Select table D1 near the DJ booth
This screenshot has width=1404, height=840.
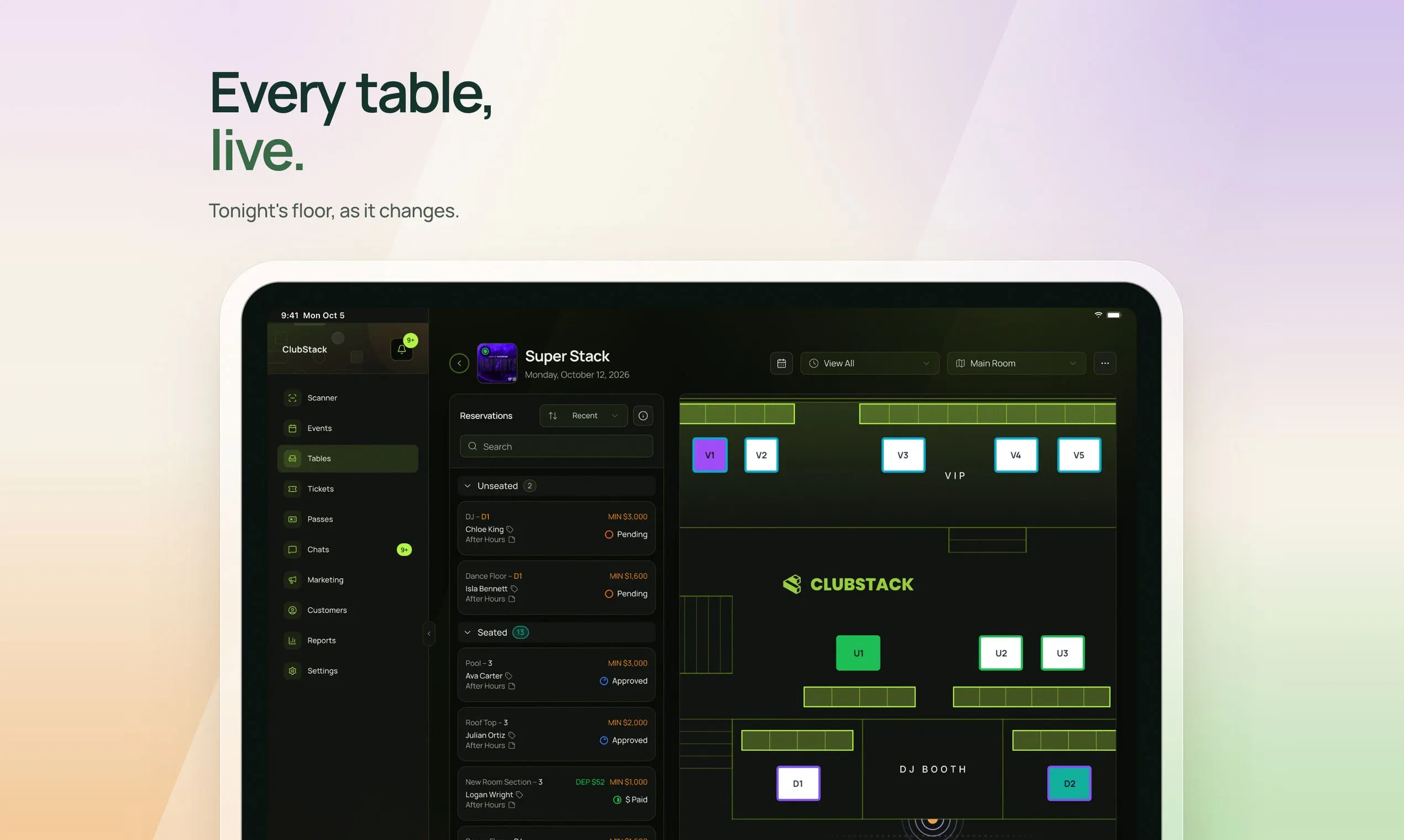click(x=798, y=784)
